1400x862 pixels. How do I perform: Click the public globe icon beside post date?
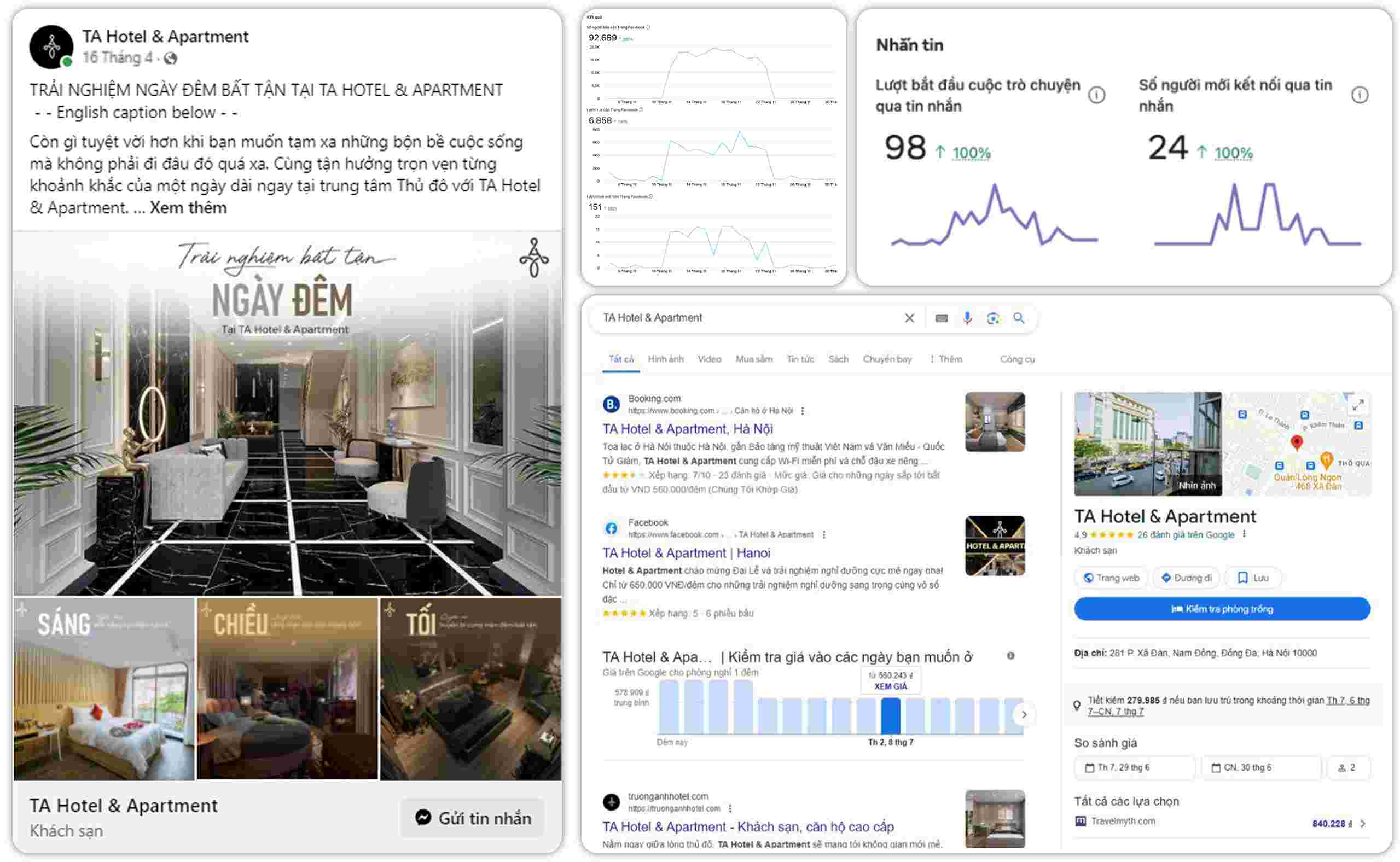(x=170, y=58)
